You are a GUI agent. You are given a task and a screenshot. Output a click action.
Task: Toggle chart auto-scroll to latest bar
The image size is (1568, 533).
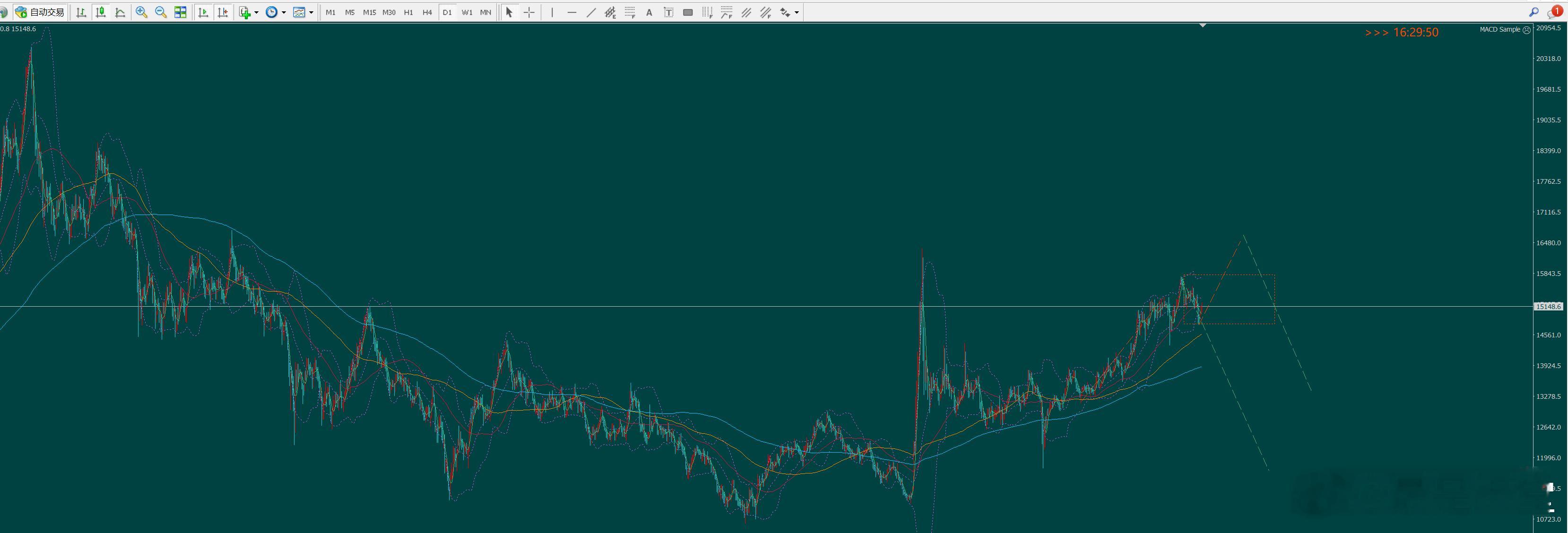click(x=203, y=12)
